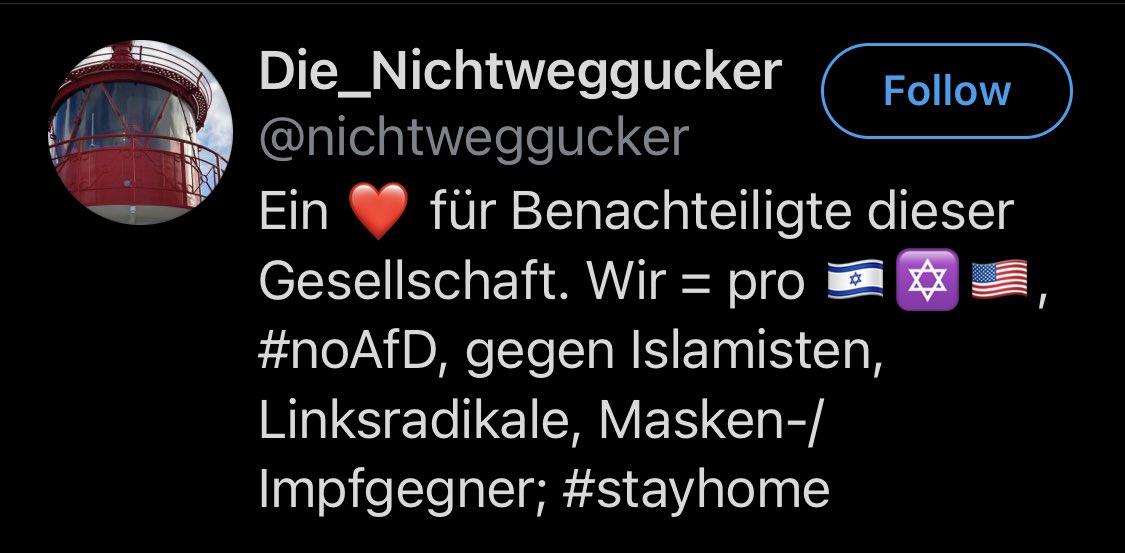Open the #stayhome hashtag
This screenshot has width=1125, height=553.
coord(696,490)
